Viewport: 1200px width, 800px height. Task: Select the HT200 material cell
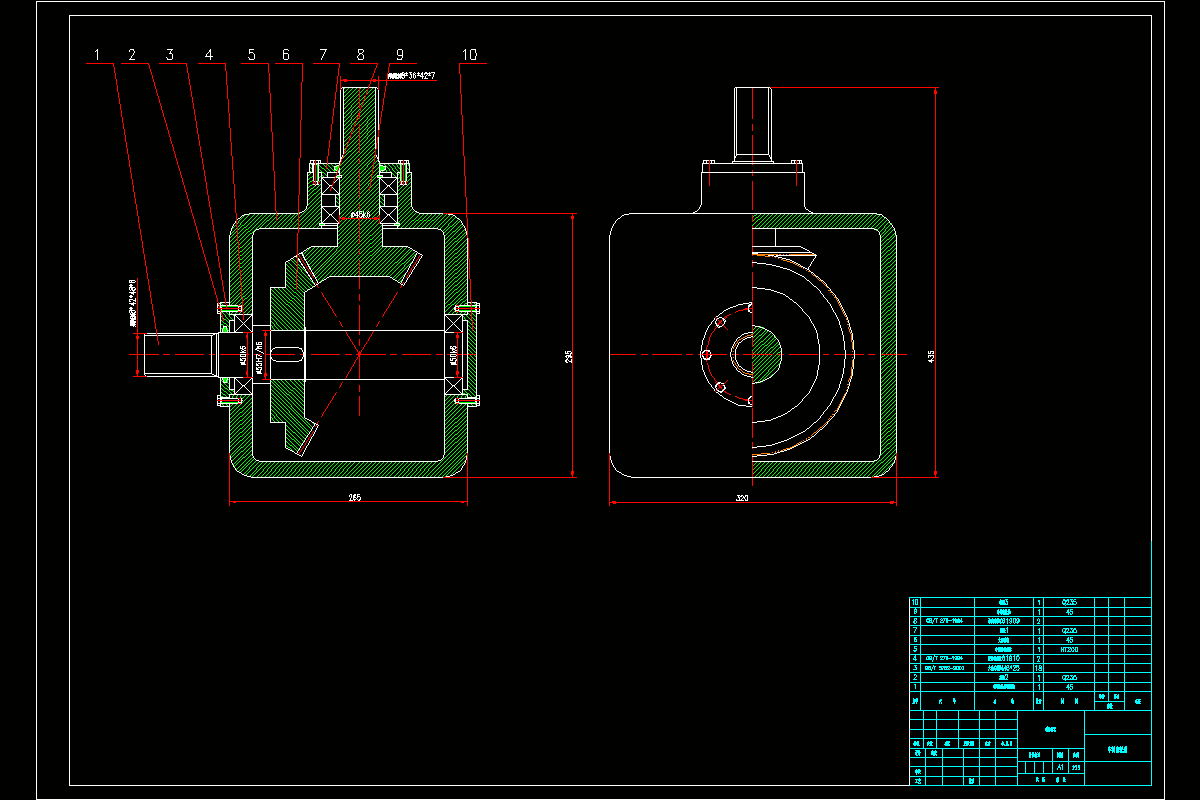tap(1069, 649)
